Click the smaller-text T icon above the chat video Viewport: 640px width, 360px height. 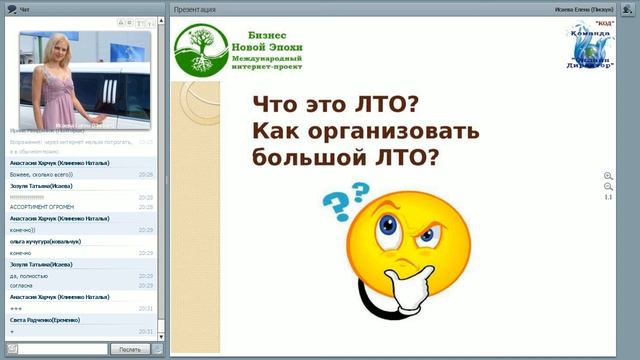point(150,24)
